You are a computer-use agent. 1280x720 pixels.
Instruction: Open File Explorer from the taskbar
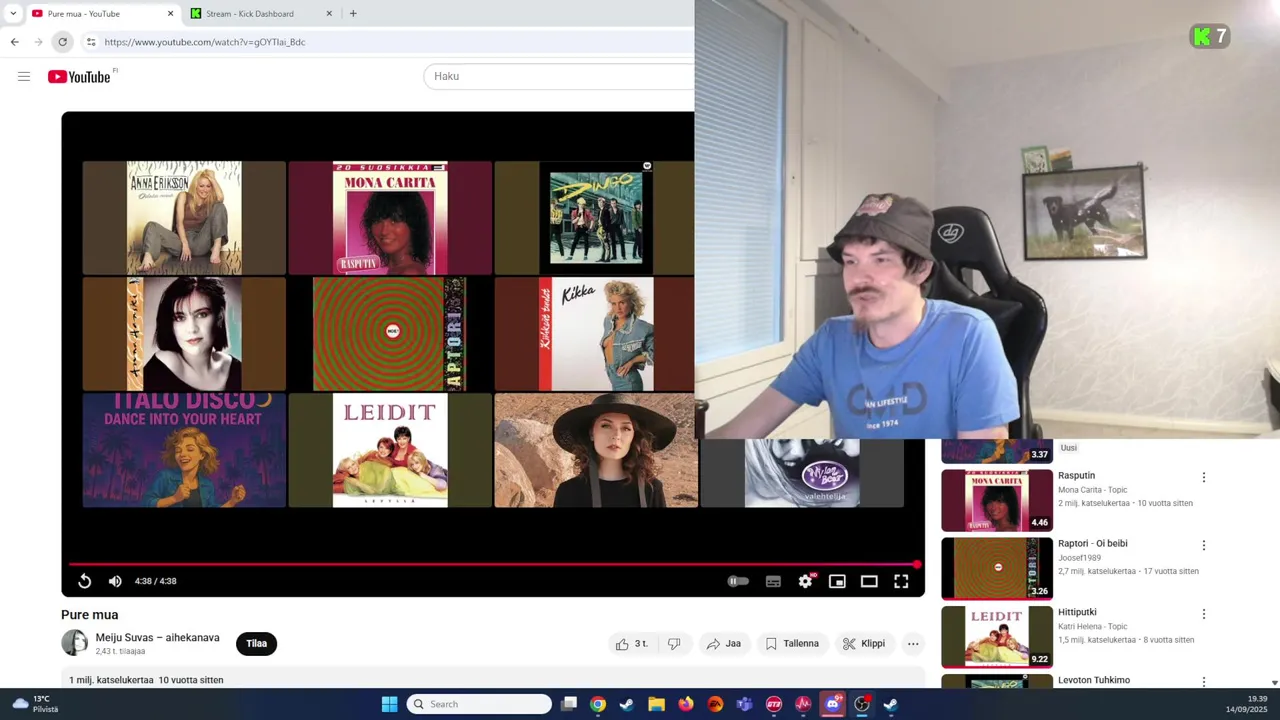coord(656,704)
